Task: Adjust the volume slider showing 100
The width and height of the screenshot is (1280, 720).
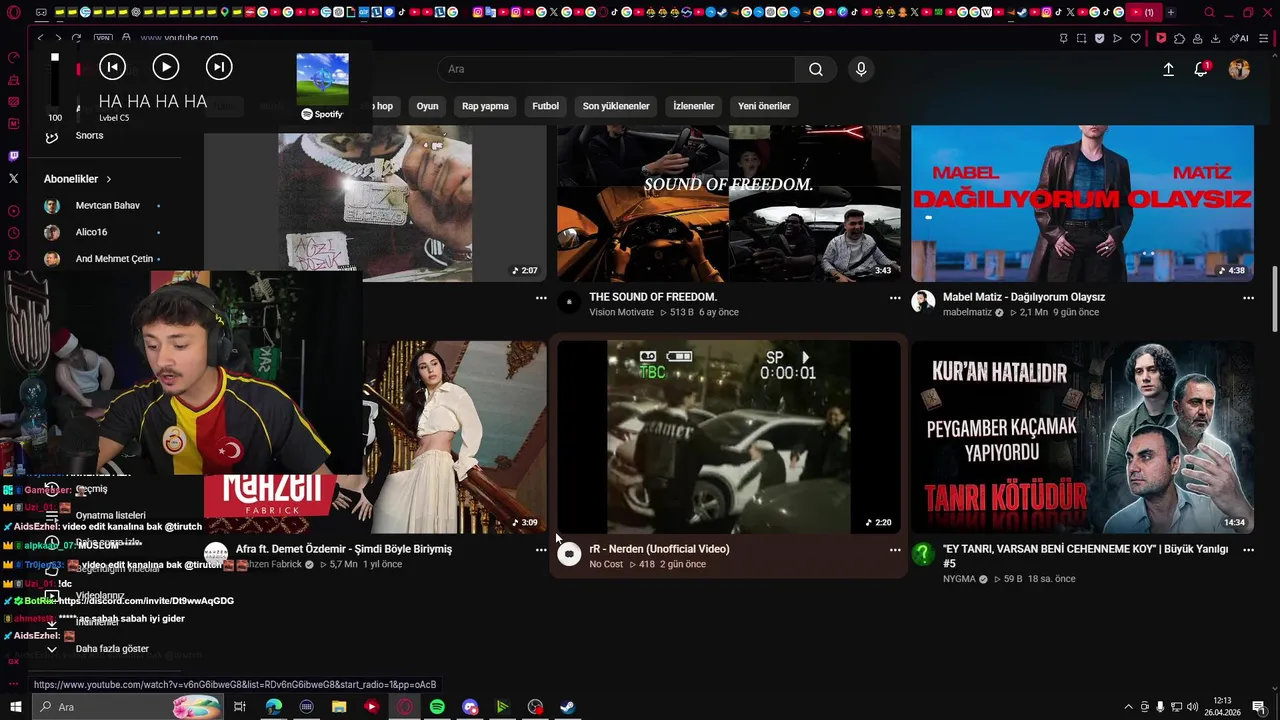Action: click(x=55, y=82)
